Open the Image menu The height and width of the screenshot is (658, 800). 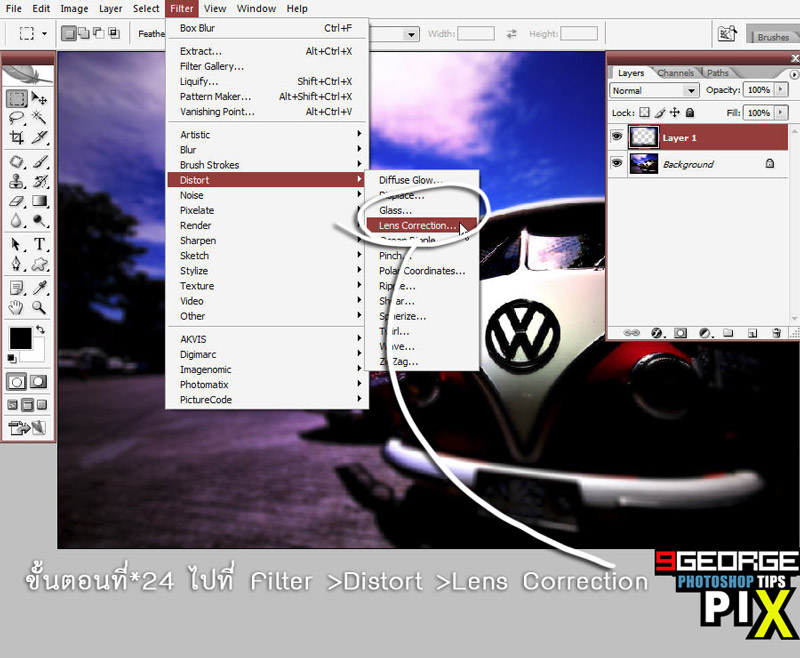[x=74, y=9]
